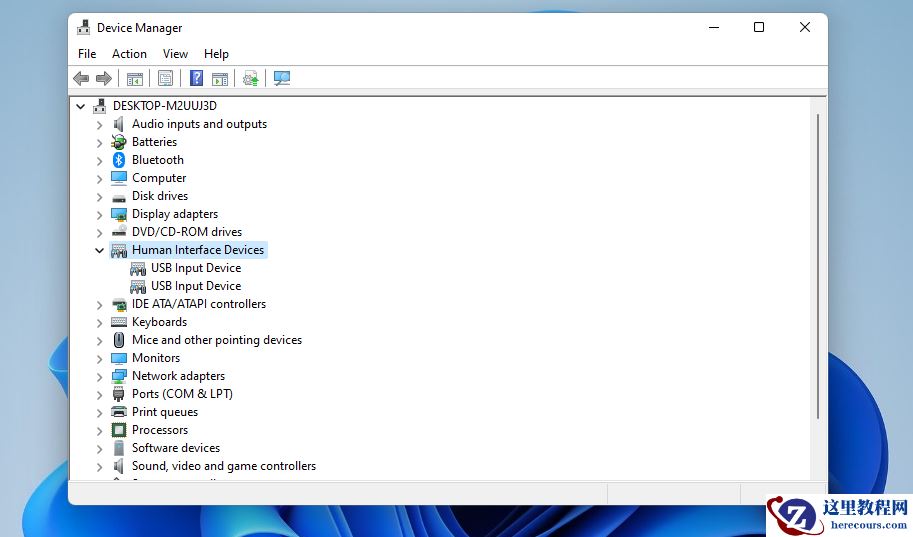This screenshot has width=913, height=537.
Task: Click the Audio inputs and outputs speaker icon
Action: tap(119, 124)
